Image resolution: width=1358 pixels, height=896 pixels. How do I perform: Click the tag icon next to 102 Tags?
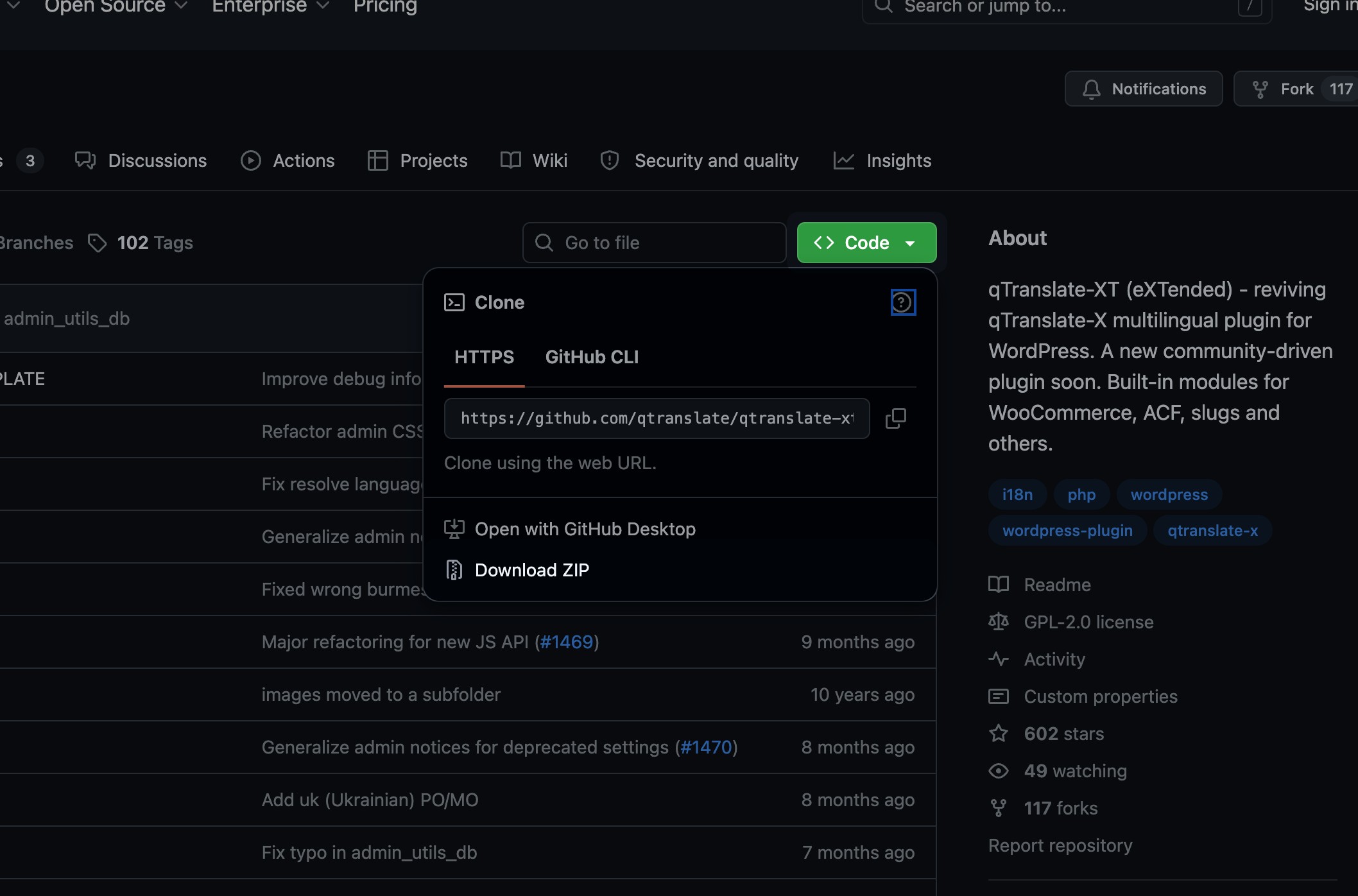97,243
